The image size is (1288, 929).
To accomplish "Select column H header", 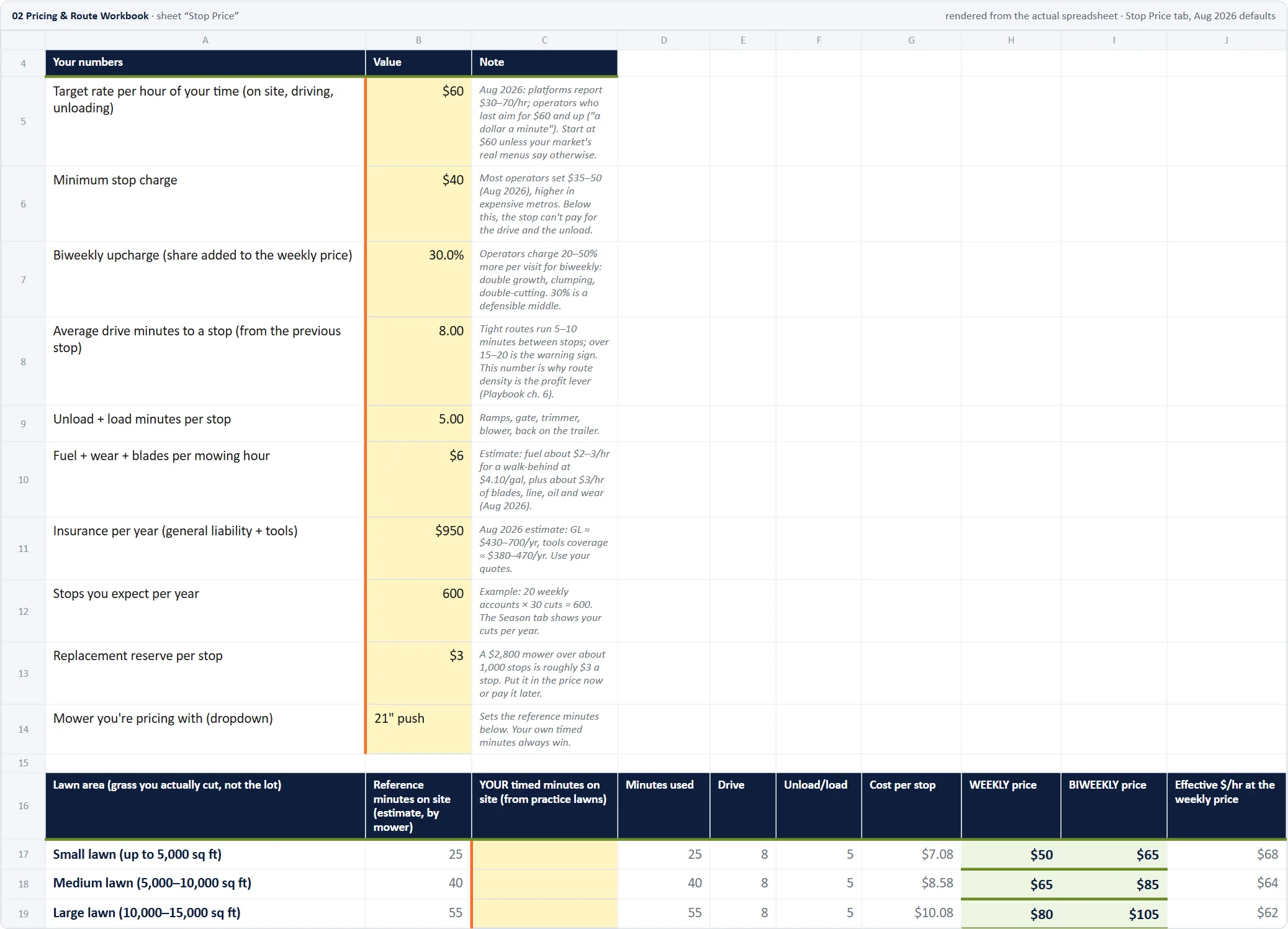I will [x=1011, y=40].
